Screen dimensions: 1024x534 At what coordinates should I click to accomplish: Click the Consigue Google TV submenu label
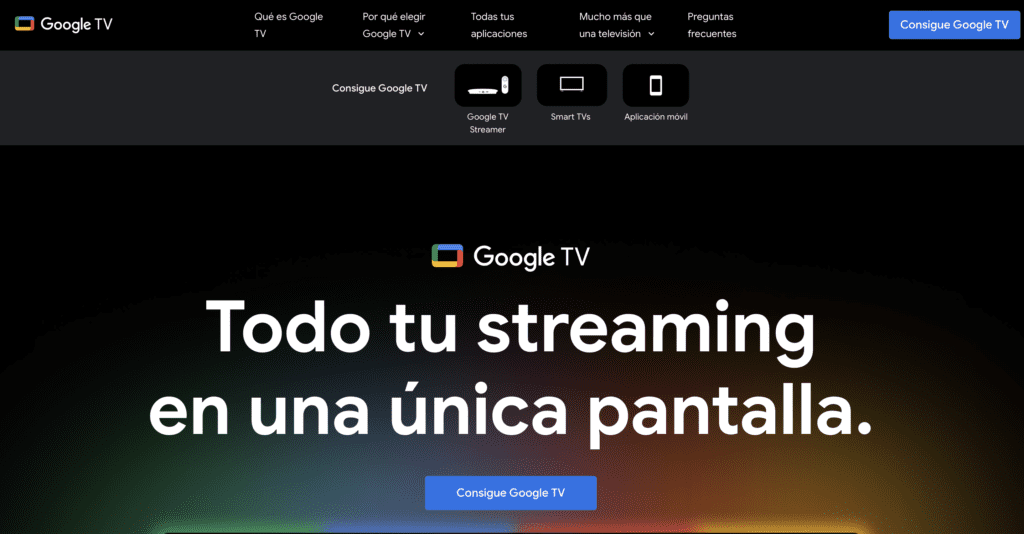point(379,88)
